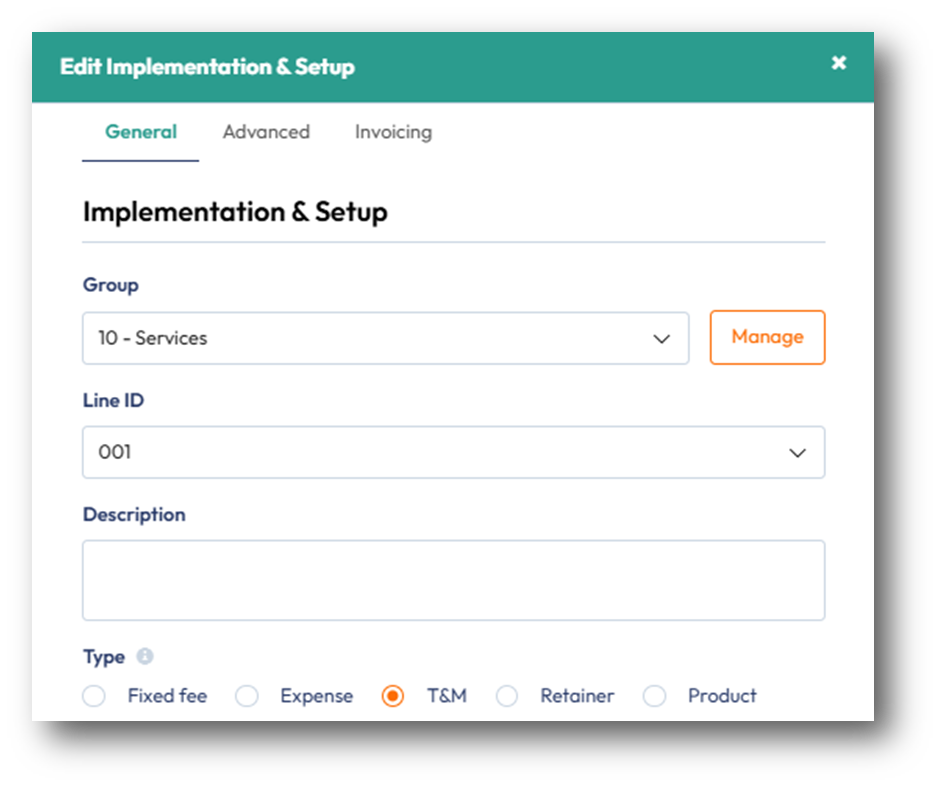Click the 'Implementation & Setup' section heading

(x=235, y=212)
